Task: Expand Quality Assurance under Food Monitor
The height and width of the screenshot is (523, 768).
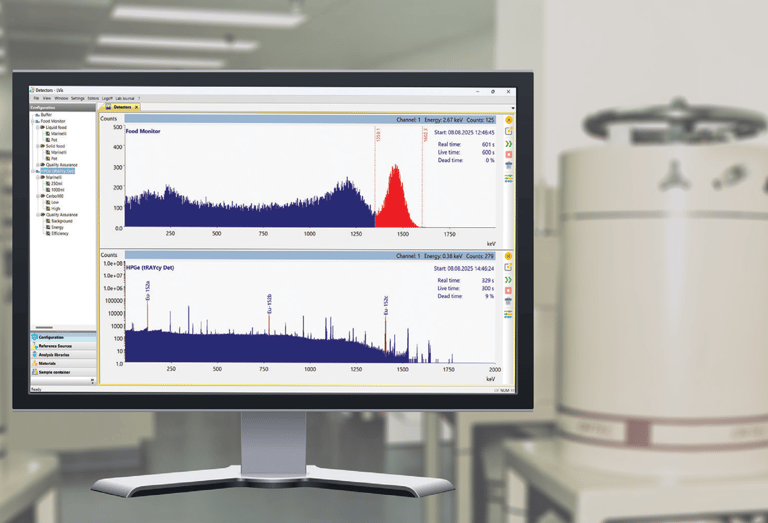Action: pyautogui.click(x=38, y=165)
